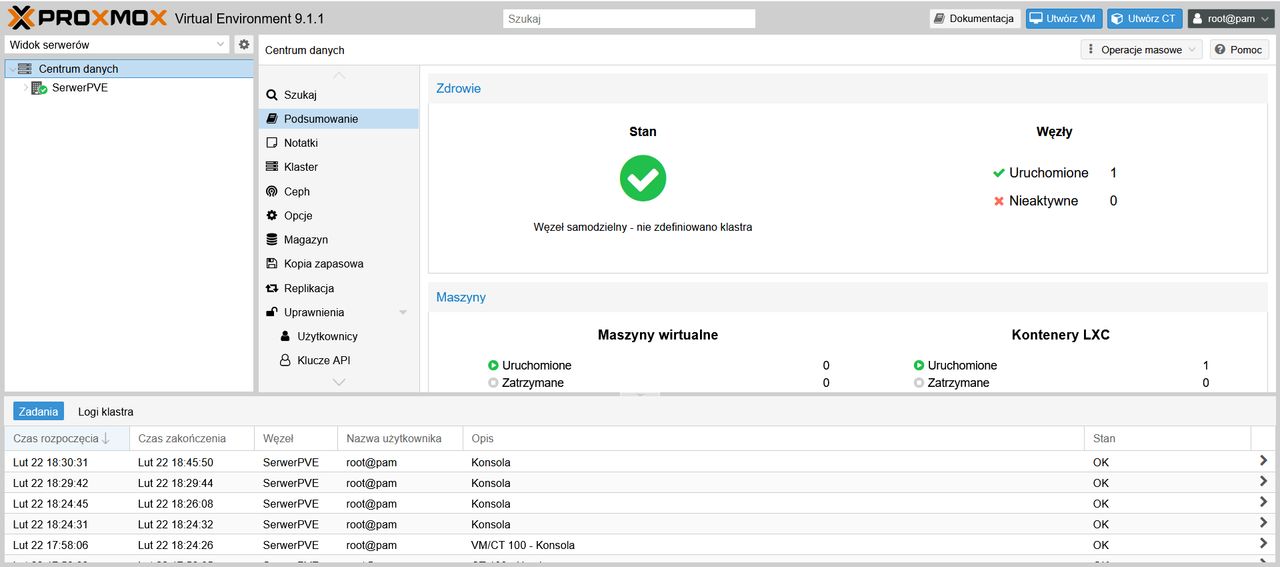Click the Opcje gear icon
This screenshot has height=567, width=1280.
click(272, 215)
